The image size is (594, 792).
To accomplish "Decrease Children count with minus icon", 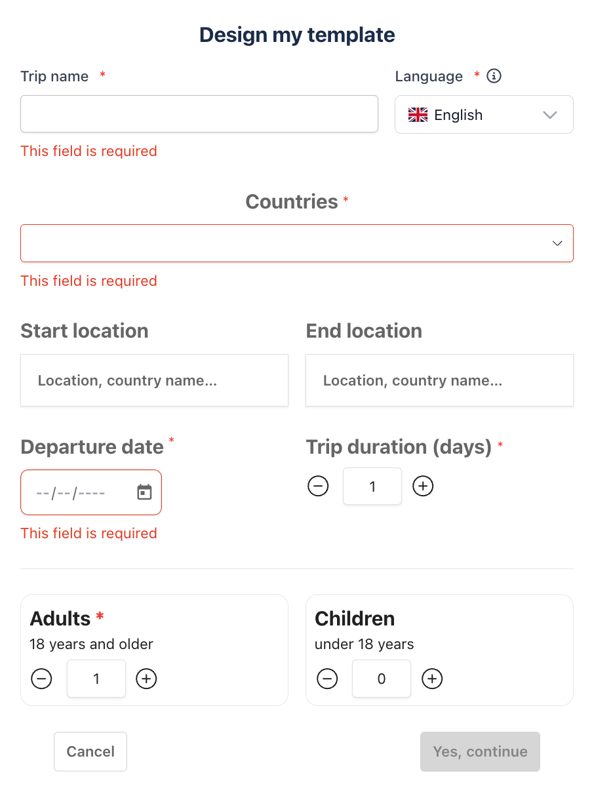I will click(327, 678).
